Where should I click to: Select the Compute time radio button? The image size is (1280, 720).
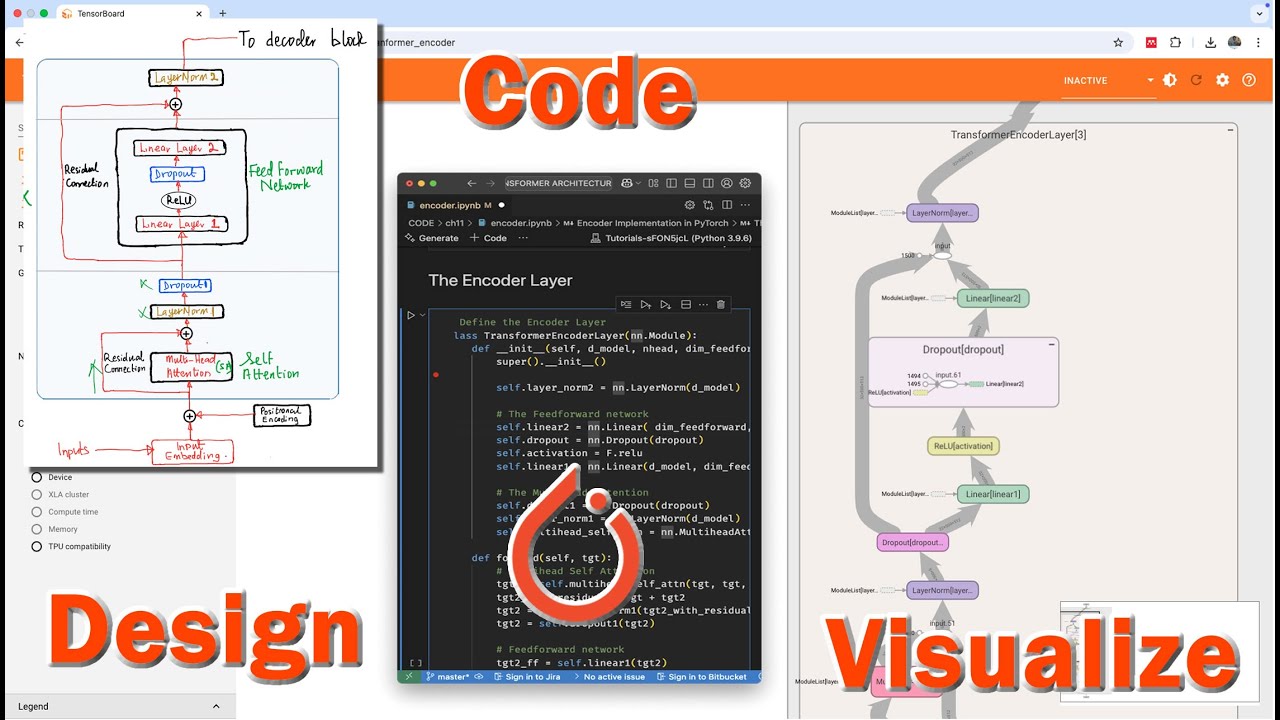click(37, 512)
